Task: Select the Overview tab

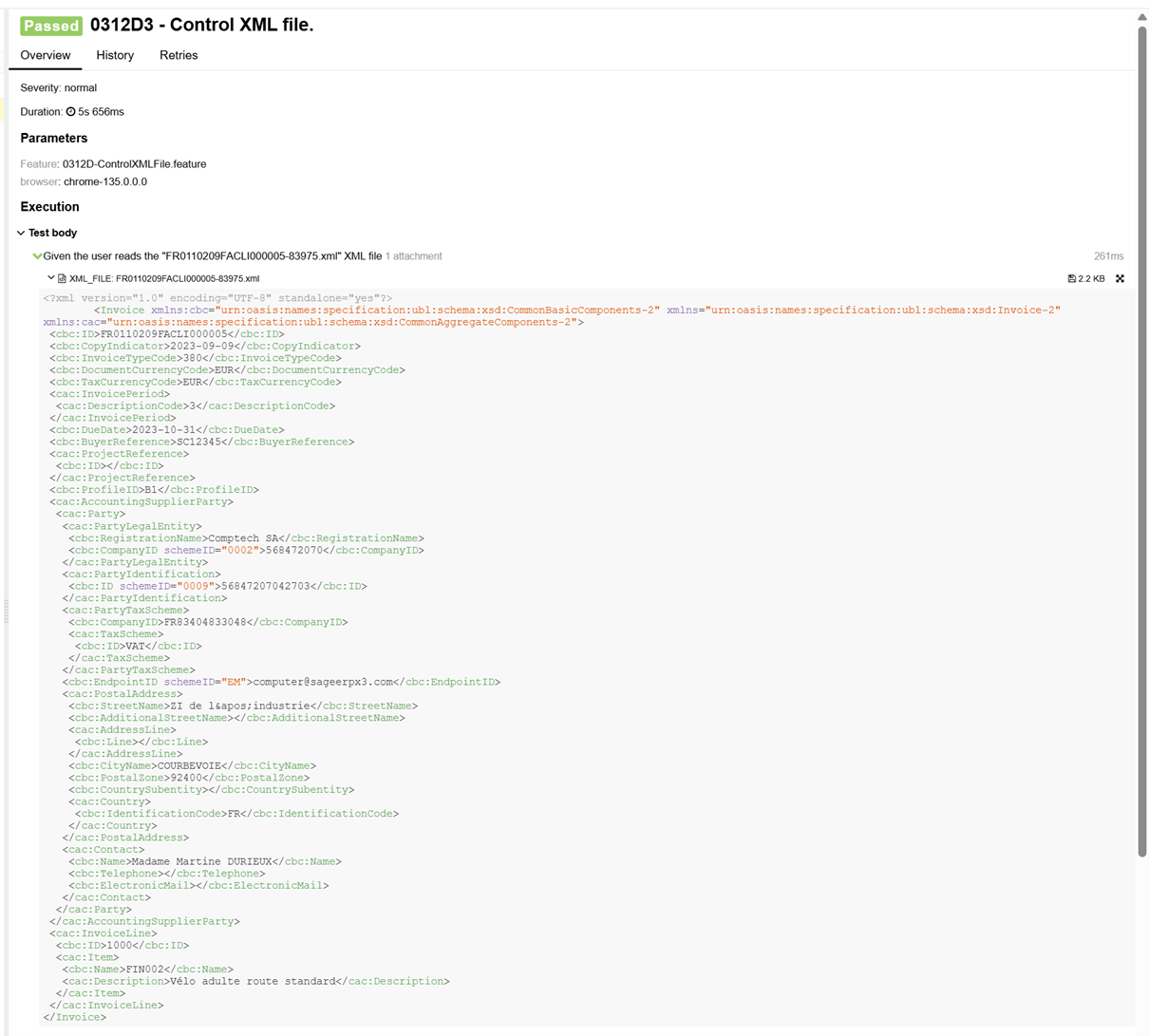Action: coord(46,55)
